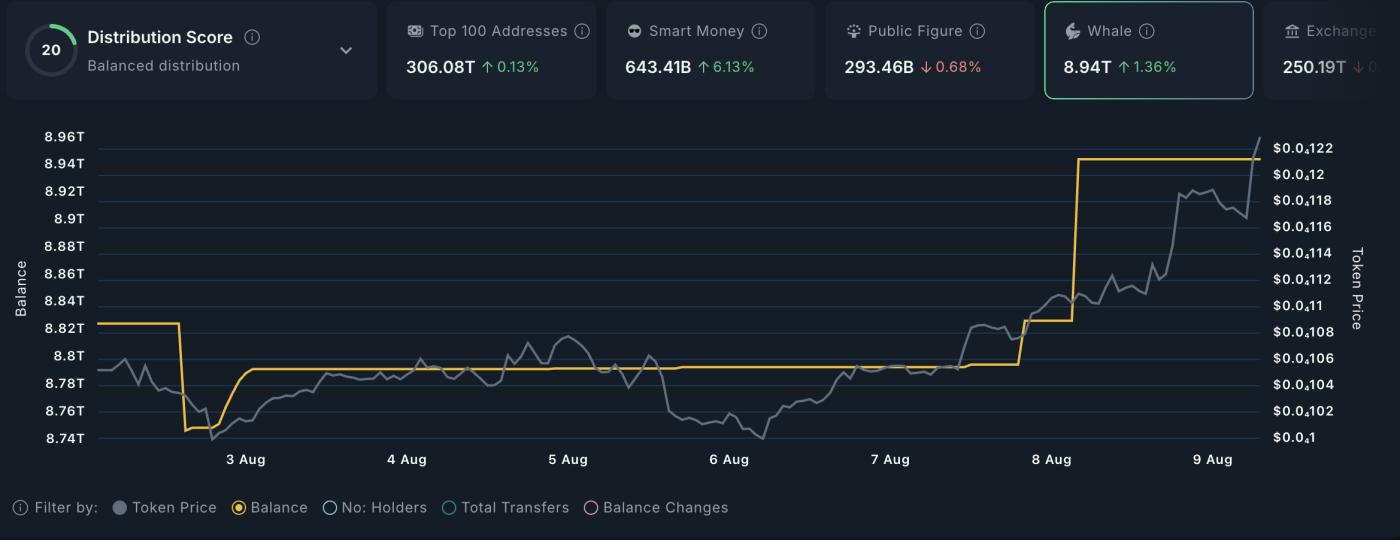The image size is (1400, 540).
Task: Click the Token Price axis title
Action: [x=1357, y=288]
